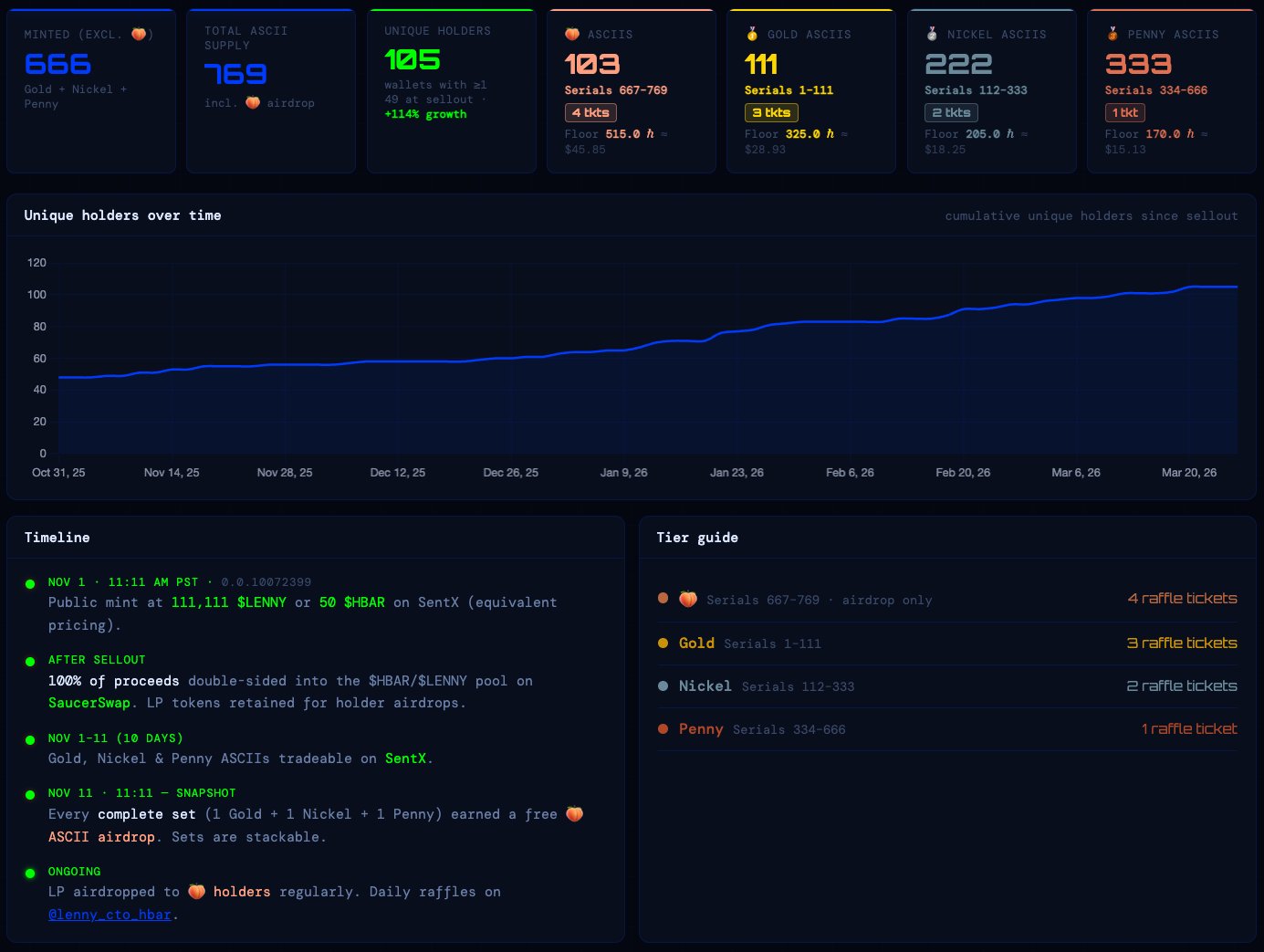The width and height of the screenshot is (1264, 952).
Task: Click the blue holders line near Feb 20
Action: (963, 309)
